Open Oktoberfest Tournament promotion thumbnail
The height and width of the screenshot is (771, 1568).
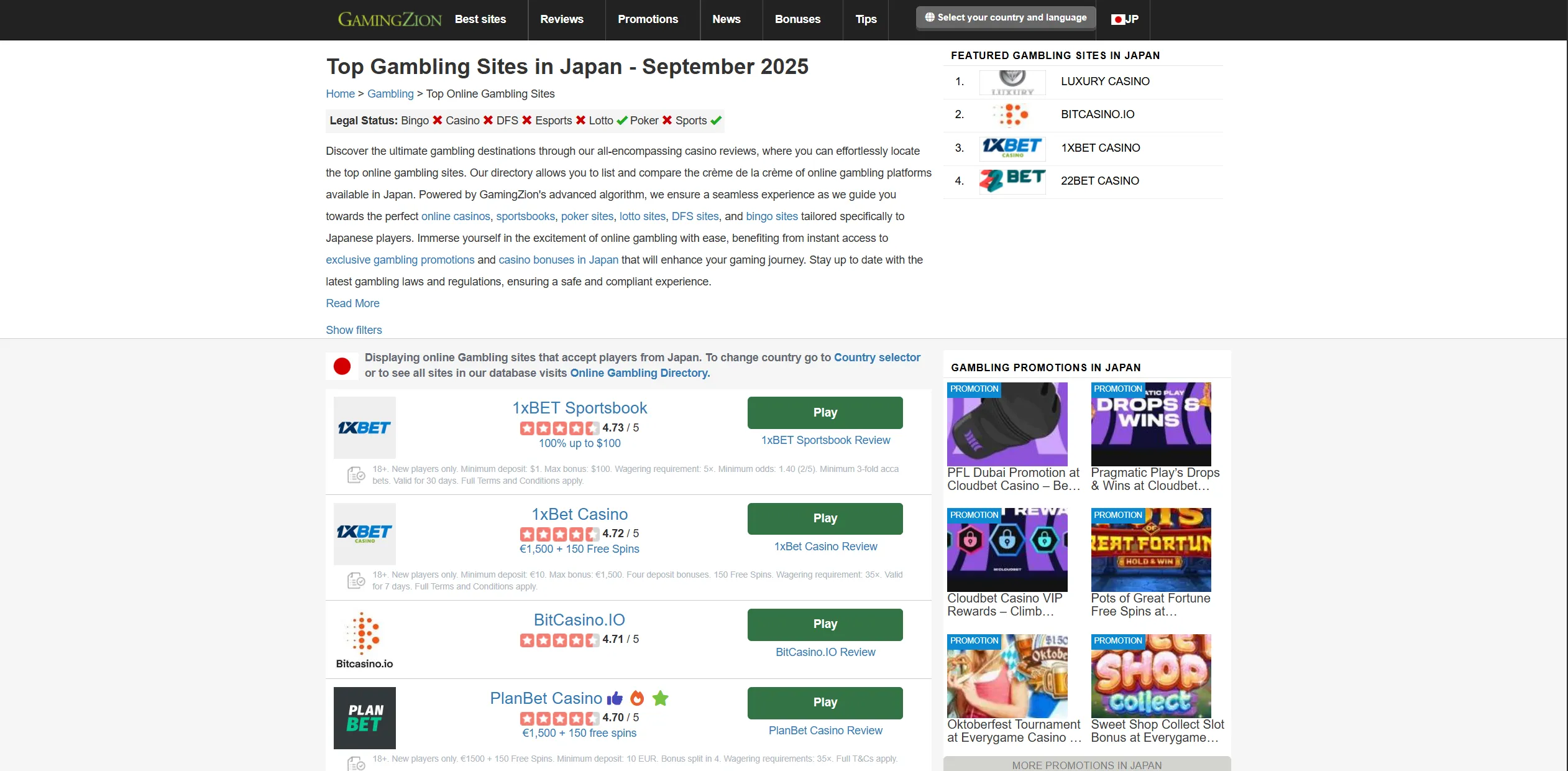point(1007,676)
